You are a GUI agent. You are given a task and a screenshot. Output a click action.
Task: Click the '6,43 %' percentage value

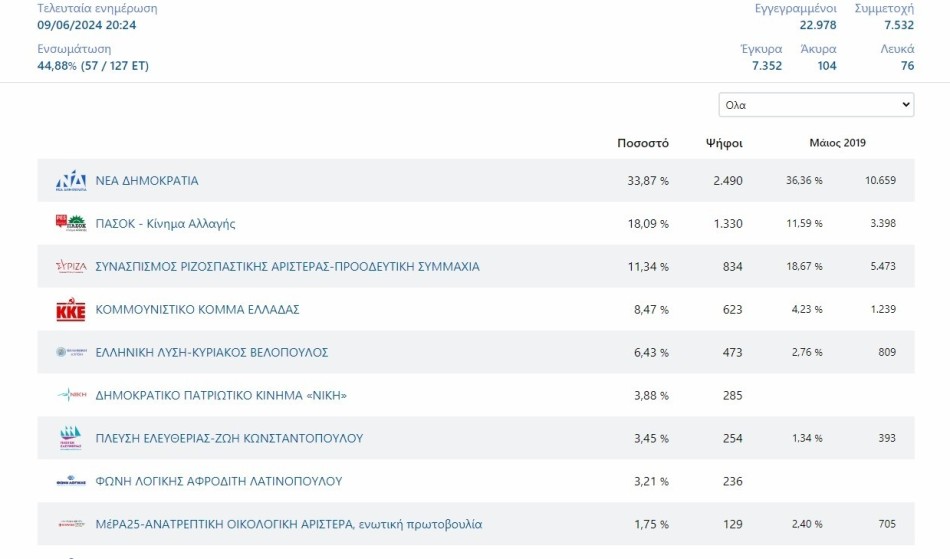(651, 352)
